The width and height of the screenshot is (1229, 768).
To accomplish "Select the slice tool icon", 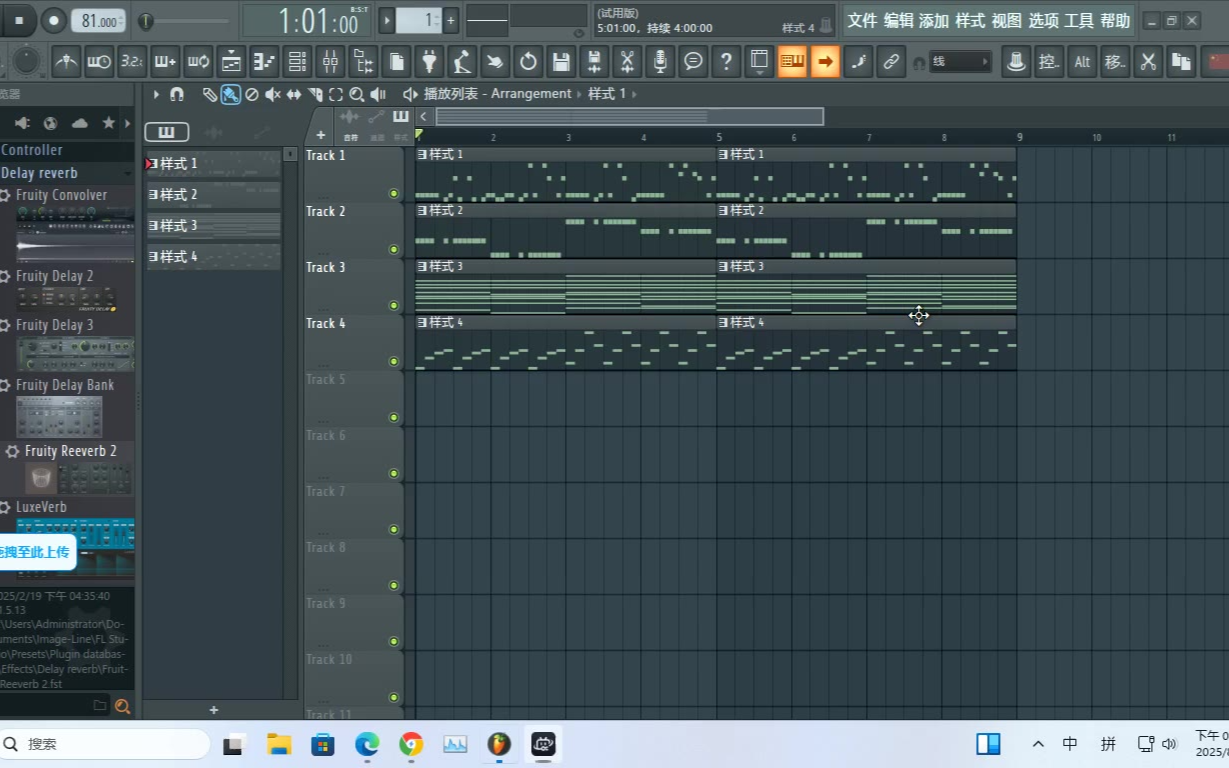I will point(315,94).
